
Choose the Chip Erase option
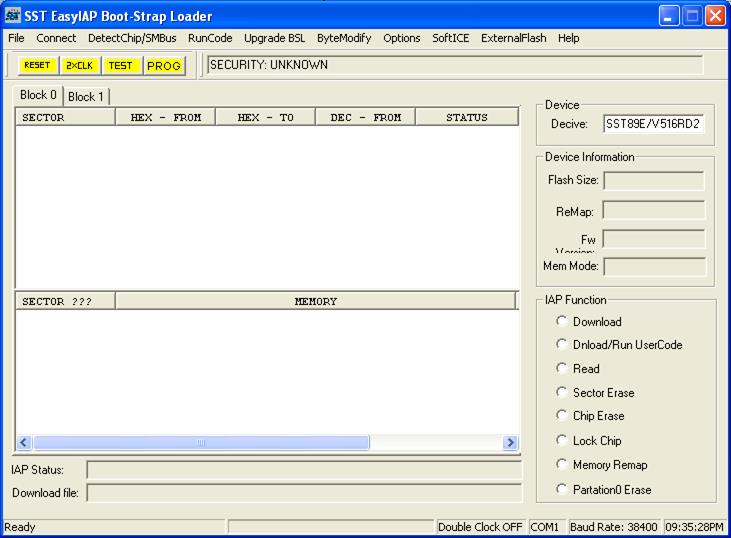(590, 416)
